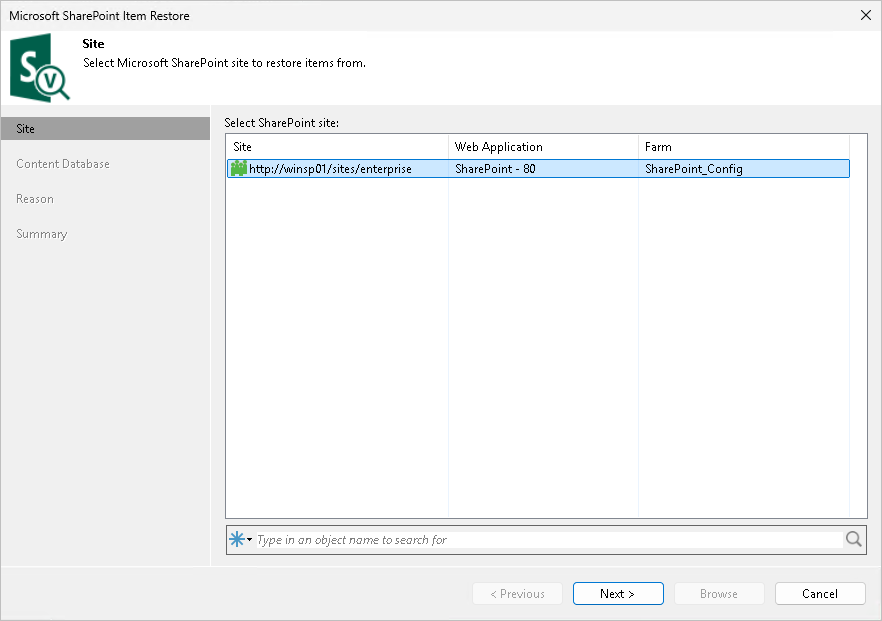Click the green site icon beside http://winsp01/sites/enterprise
The image size is (882, 621).
click(239, 168)
